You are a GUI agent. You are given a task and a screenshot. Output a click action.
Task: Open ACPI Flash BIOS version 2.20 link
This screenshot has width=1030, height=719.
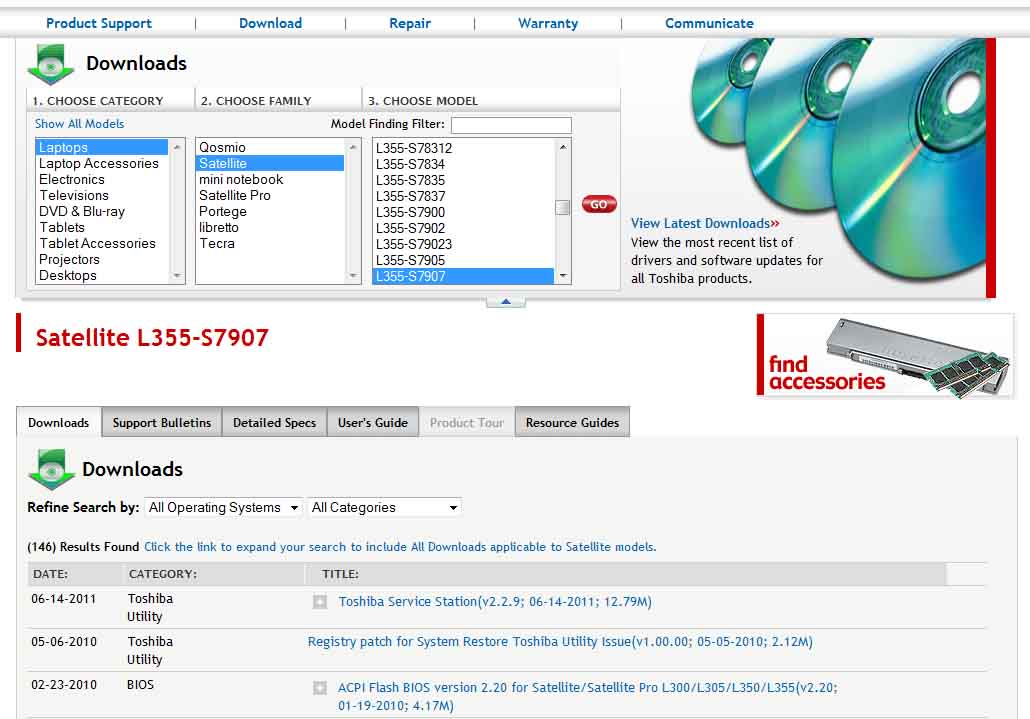point(587,696)
